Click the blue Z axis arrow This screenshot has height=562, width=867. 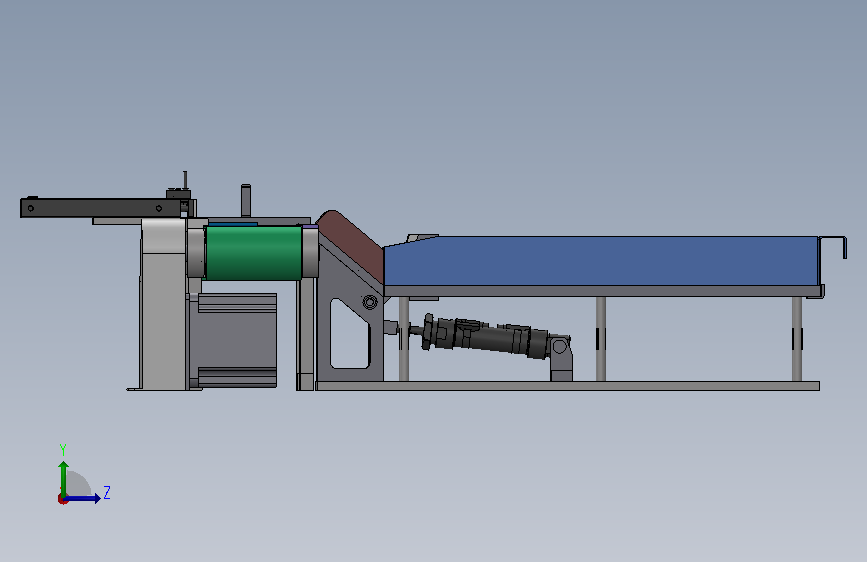point(84,498)
